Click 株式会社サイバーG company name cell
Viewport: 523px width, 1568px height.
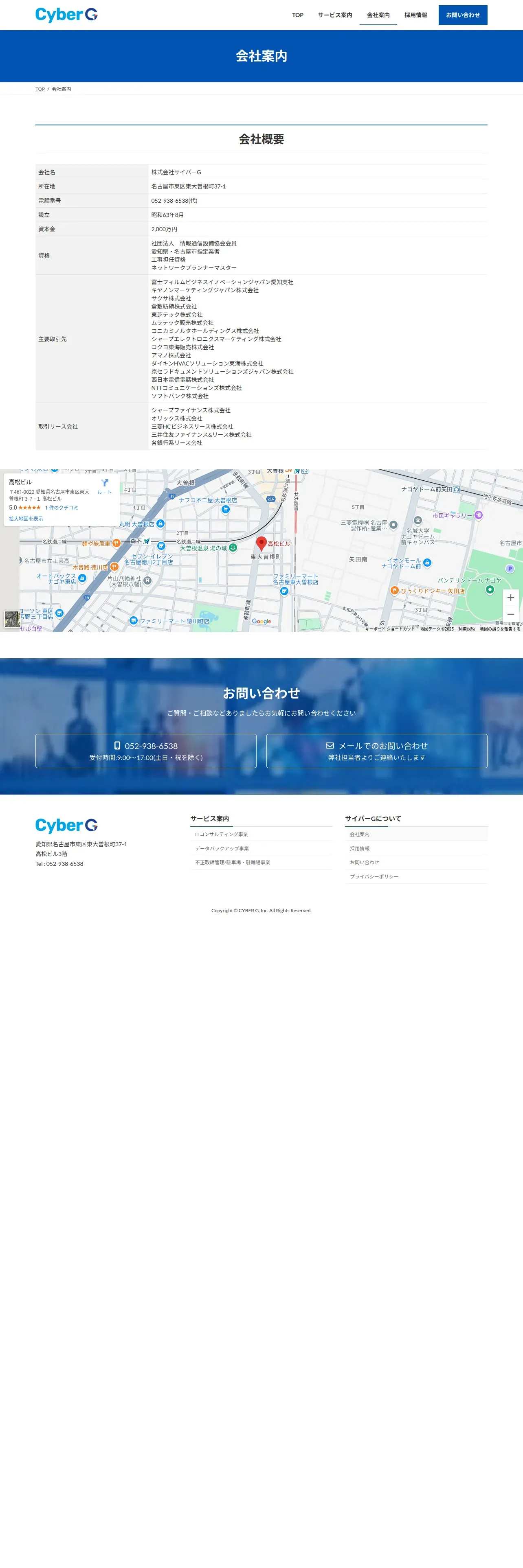(317, 172)
